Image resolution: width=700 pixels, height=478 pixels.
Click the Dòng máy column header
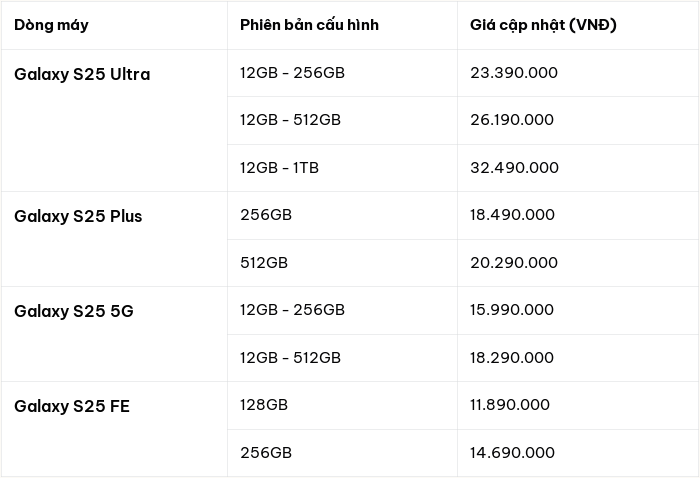click(114, 25)
